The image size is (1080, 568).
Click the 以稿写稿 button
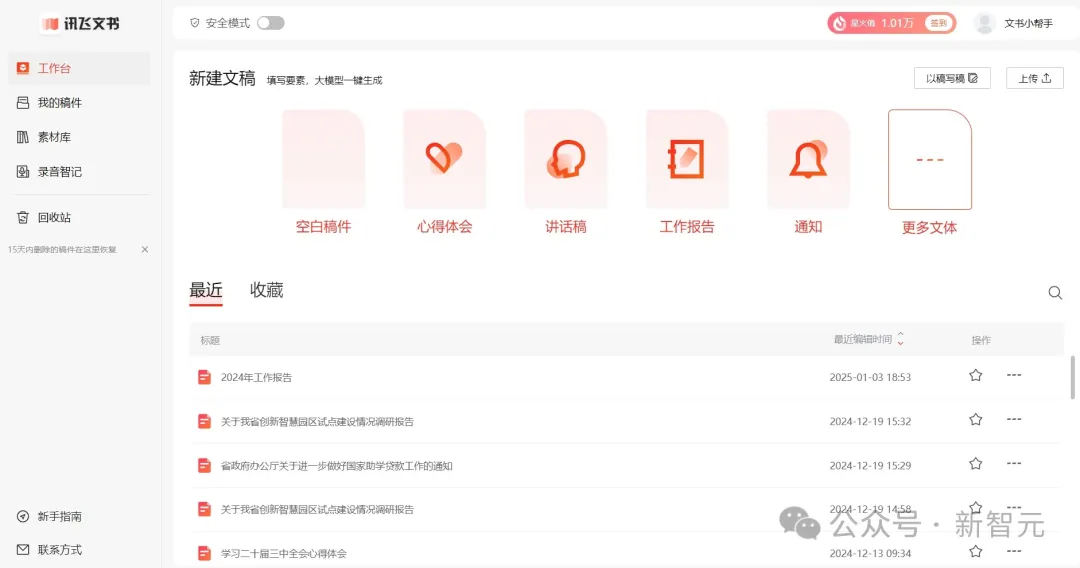click(952, 78)
